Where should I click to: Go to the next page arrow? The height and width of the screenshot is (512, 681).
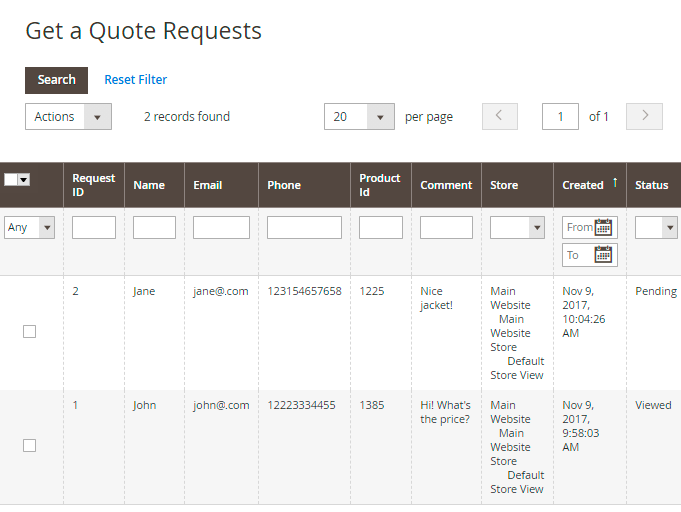pos(644,116)
